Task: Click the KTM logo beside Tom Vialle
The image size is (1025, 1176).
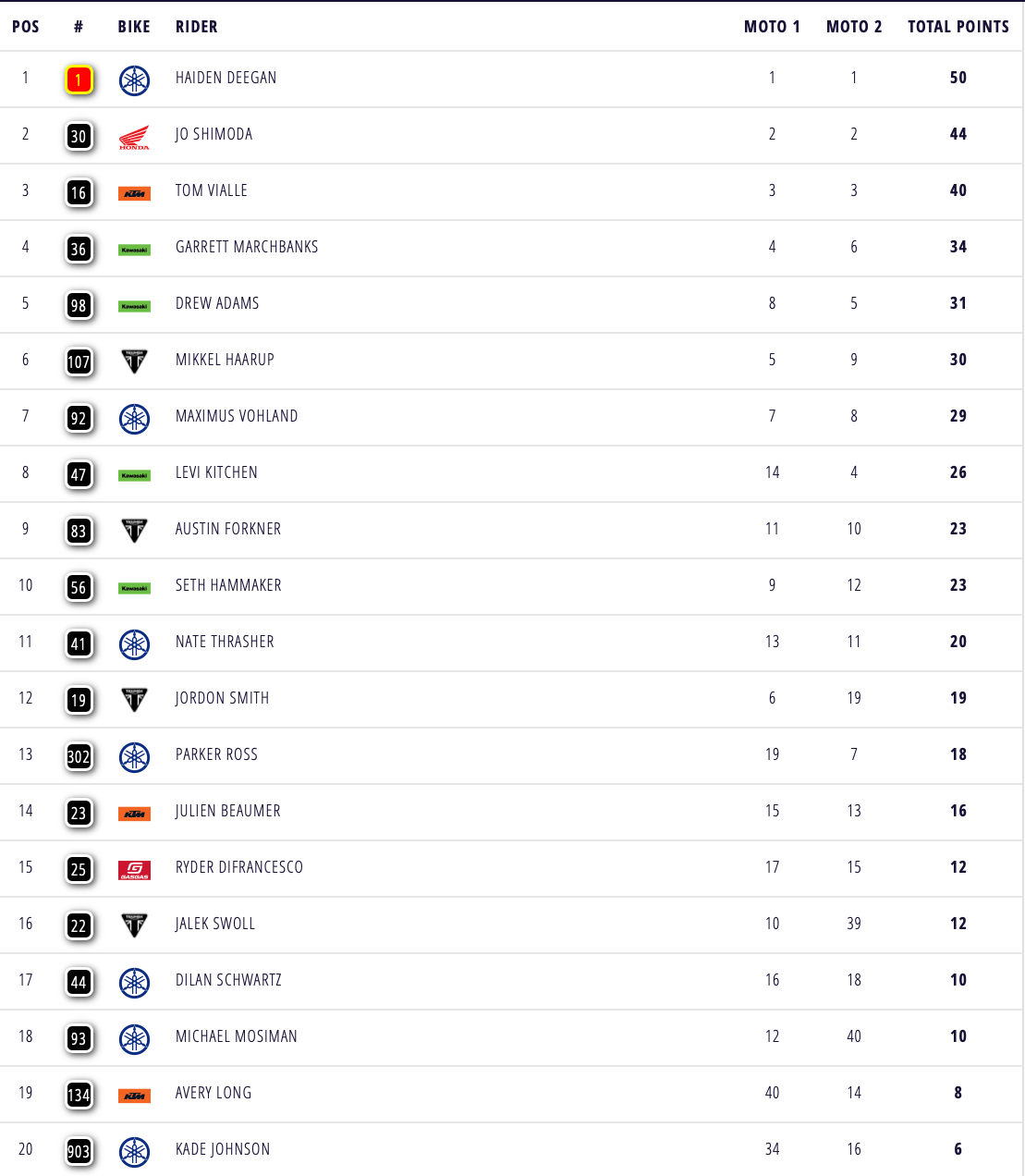Action: coord(134,193)
